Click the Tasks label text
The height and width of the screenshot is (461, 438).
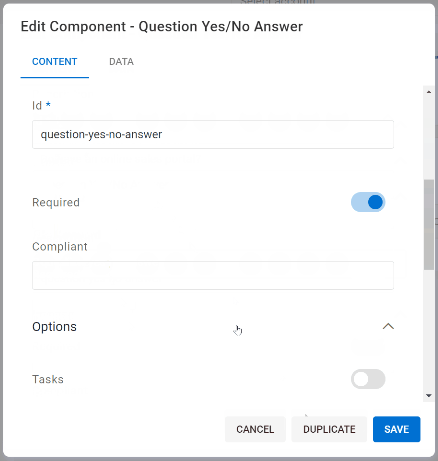(x=48, y=379)
